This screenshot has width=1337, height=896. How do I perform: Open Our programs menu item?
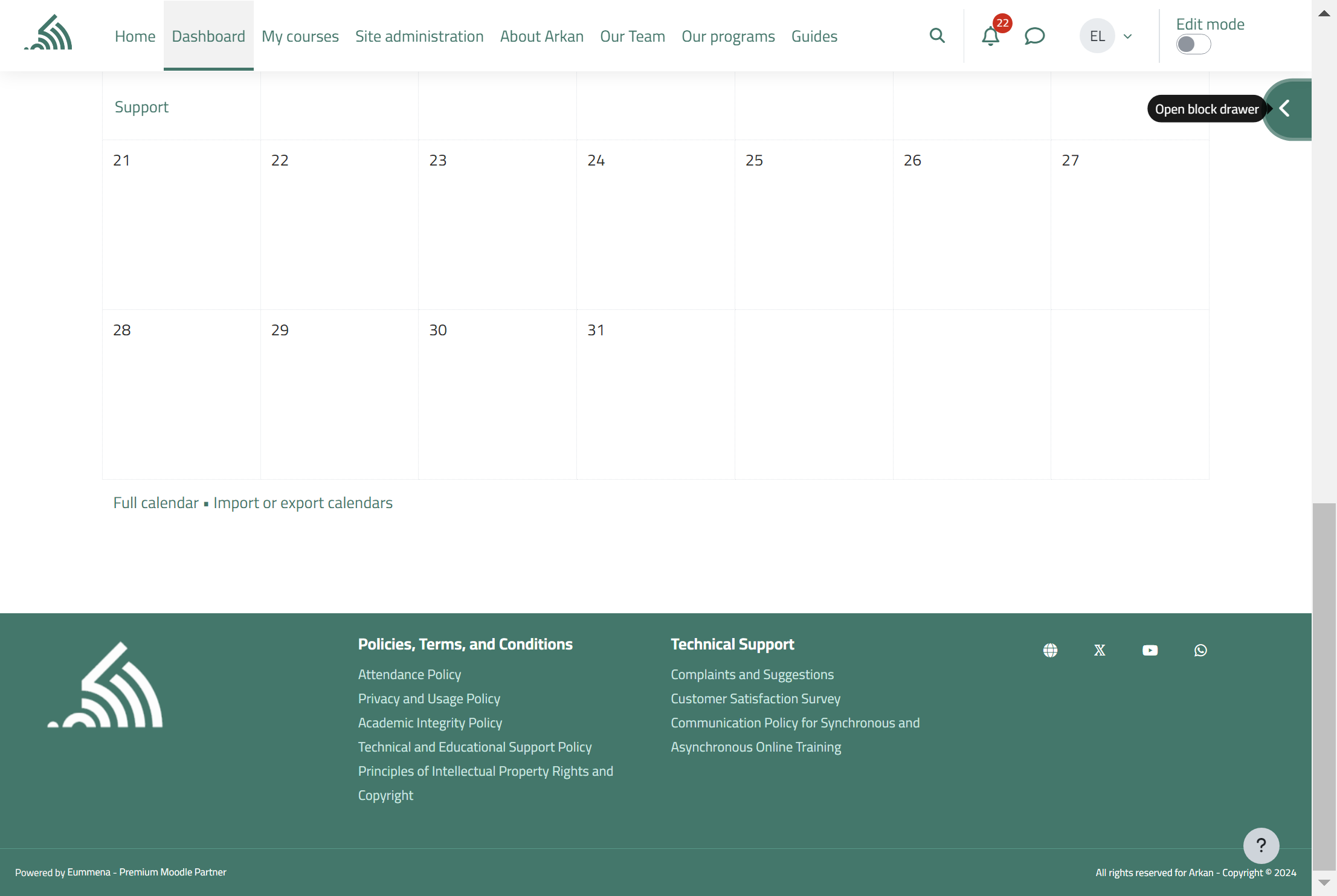click(728, 36)
